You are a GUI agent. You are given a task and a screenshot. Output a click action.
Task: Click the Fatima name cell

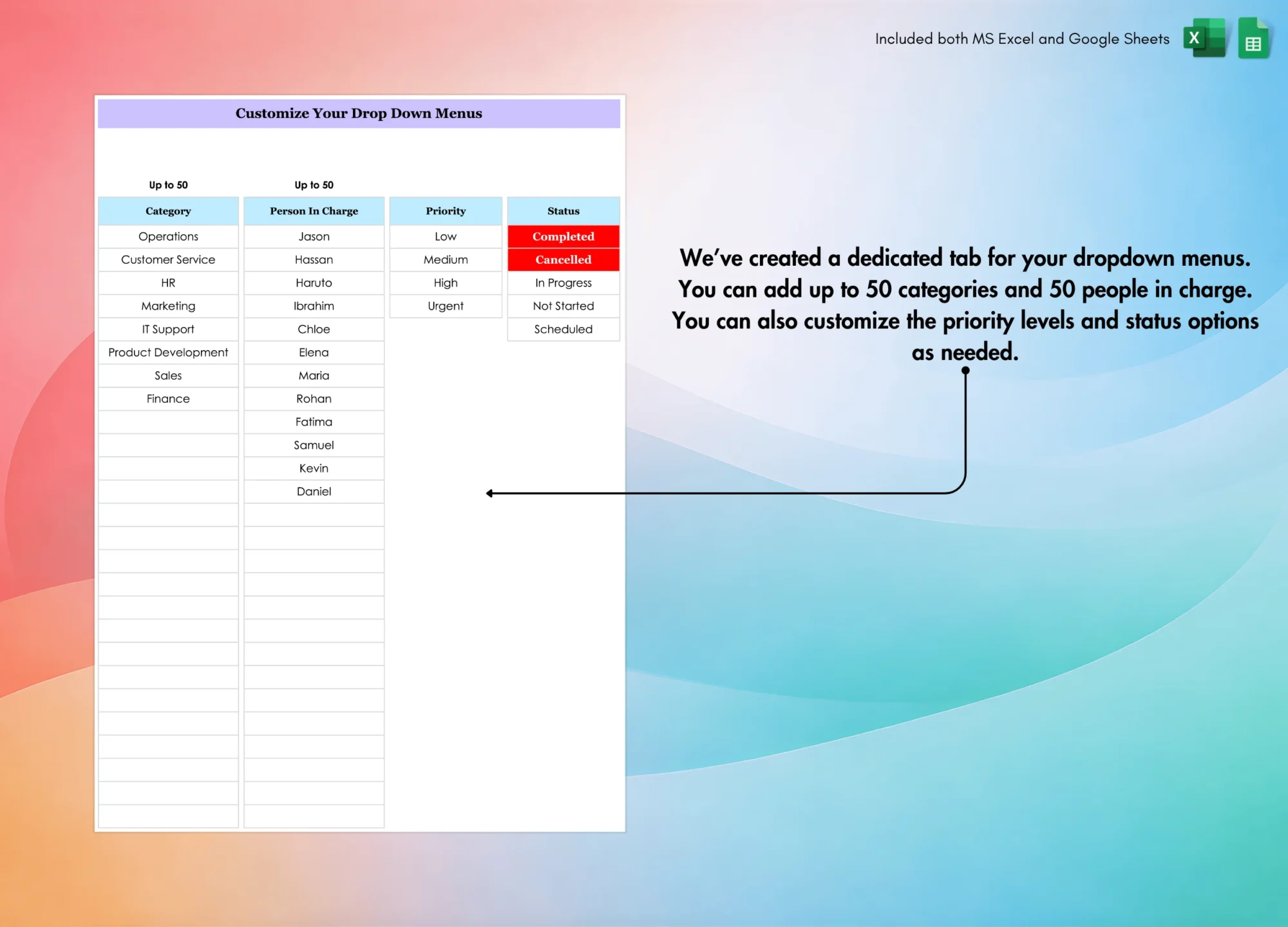(x=314, y=422)
